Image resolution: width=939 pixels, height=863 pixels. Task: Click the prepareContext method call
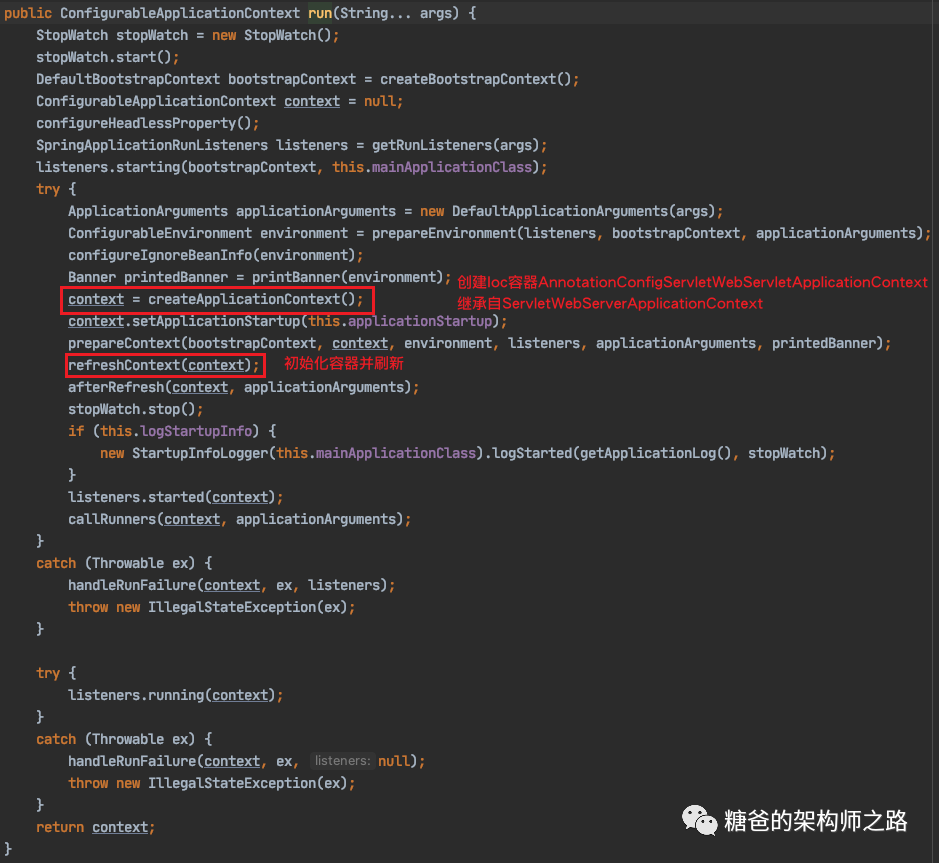coord(124,343)
